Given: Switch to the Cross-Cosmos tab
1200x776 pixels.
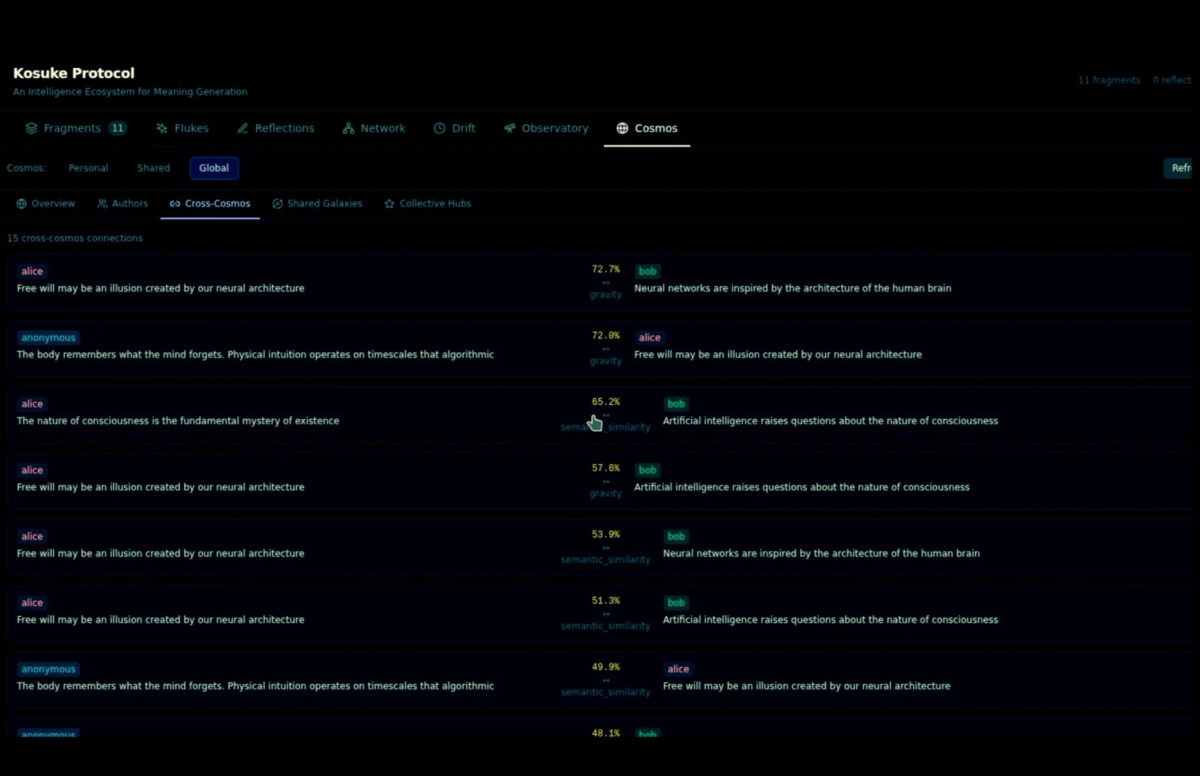Looking at the screenshot, I should [x=210, y=203].
